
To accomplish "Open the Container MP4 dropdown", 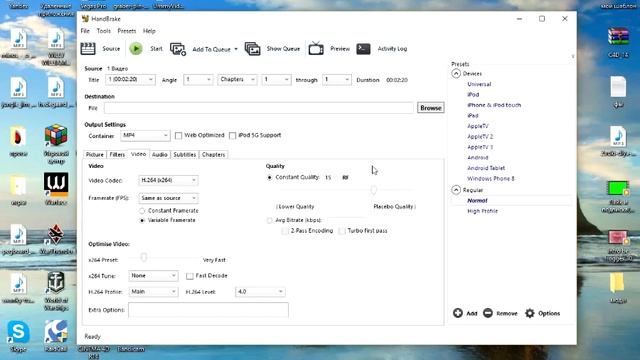I will point(145,136).
